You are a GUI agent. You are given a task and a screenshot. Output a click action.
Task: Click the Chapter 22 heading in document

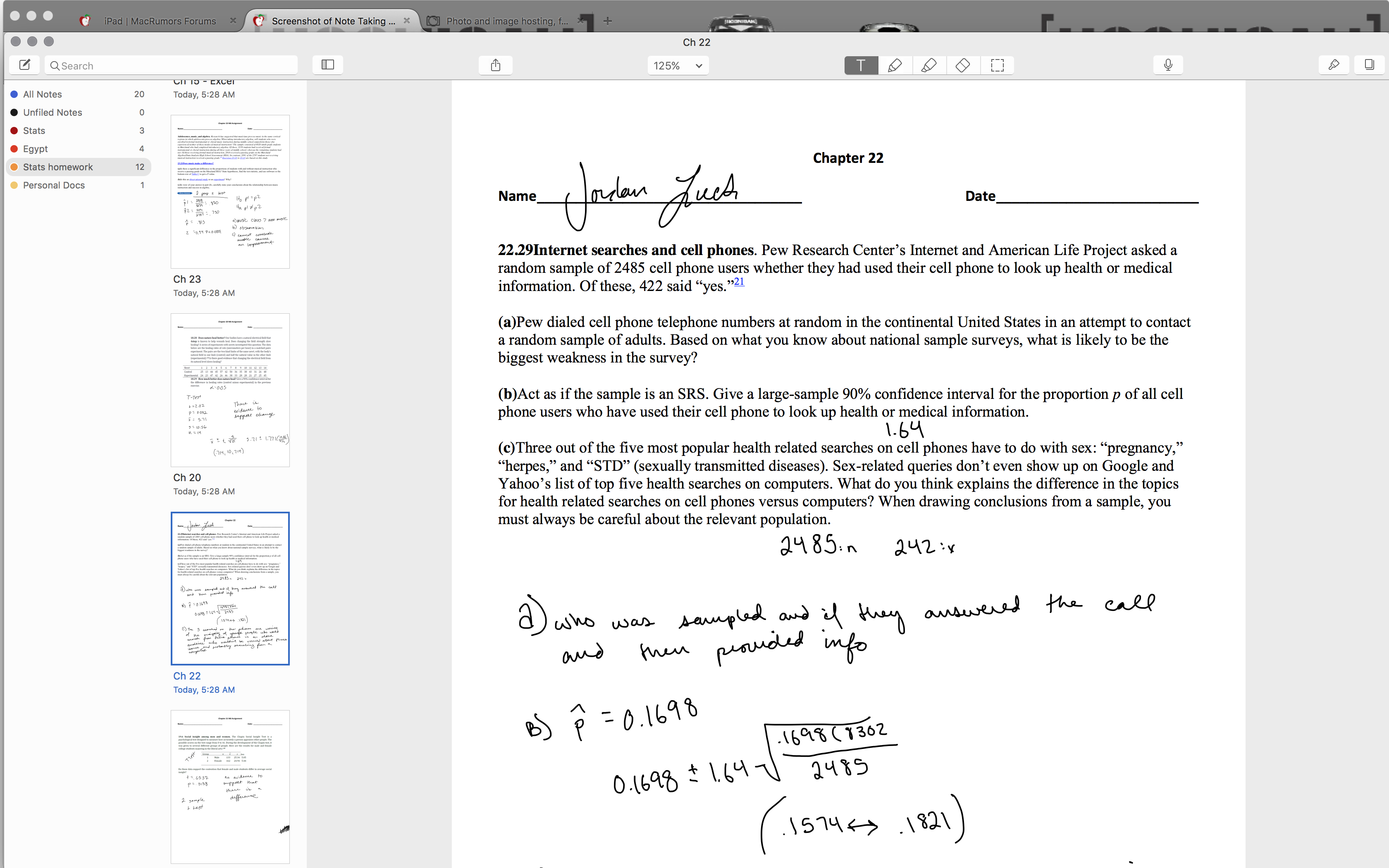[x=848, y=158]
